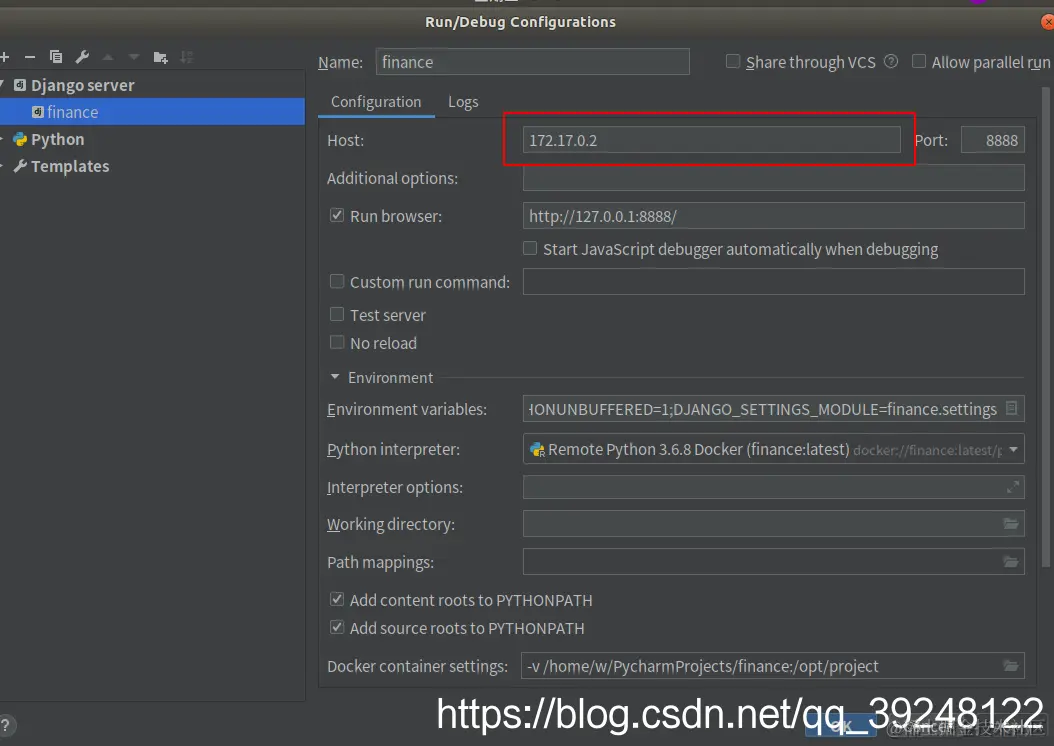Open help question mark button

click(x=5, y=725)
